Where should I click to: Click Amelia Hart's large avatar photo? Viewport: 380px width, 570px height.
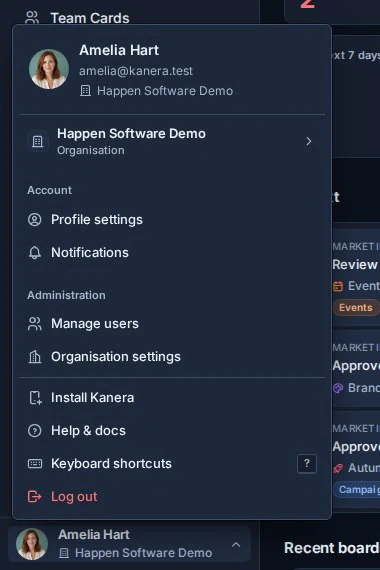click(49, 69)
